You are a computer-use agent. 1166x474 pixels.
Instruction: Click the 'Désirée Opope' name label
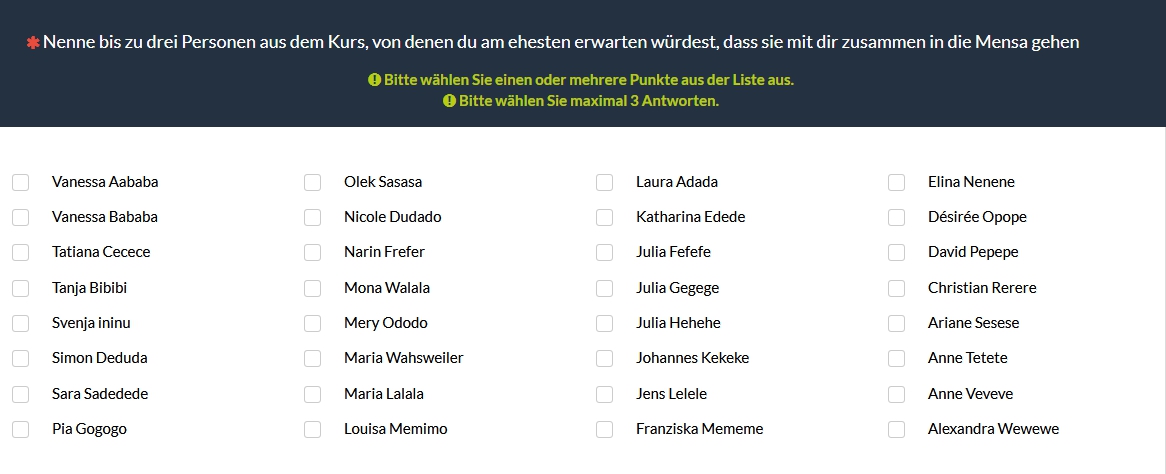pyautogui.click(x=977, y=217)
